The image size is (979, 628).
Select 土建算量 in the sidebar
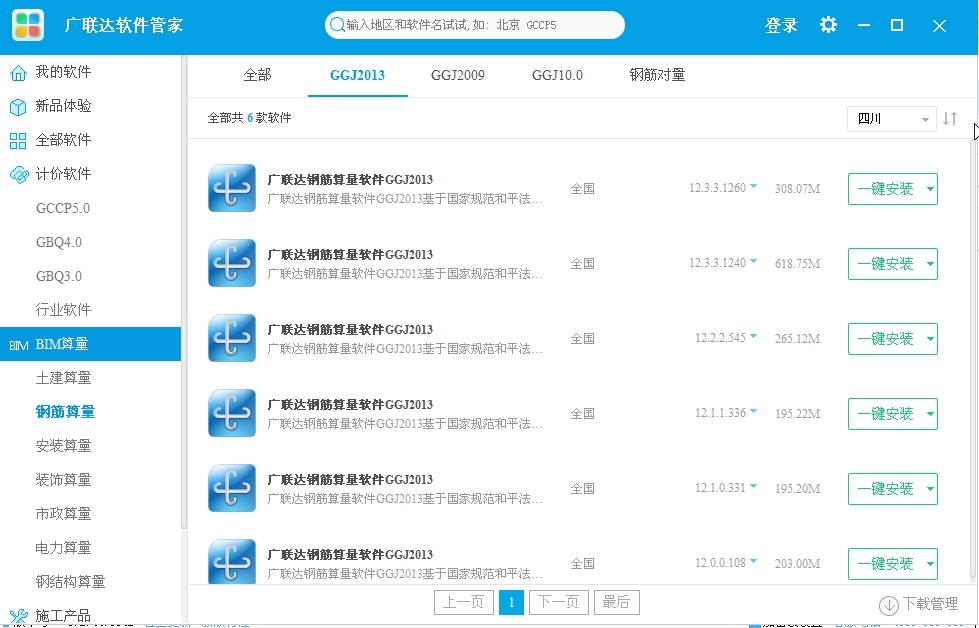tap(63, 378)
